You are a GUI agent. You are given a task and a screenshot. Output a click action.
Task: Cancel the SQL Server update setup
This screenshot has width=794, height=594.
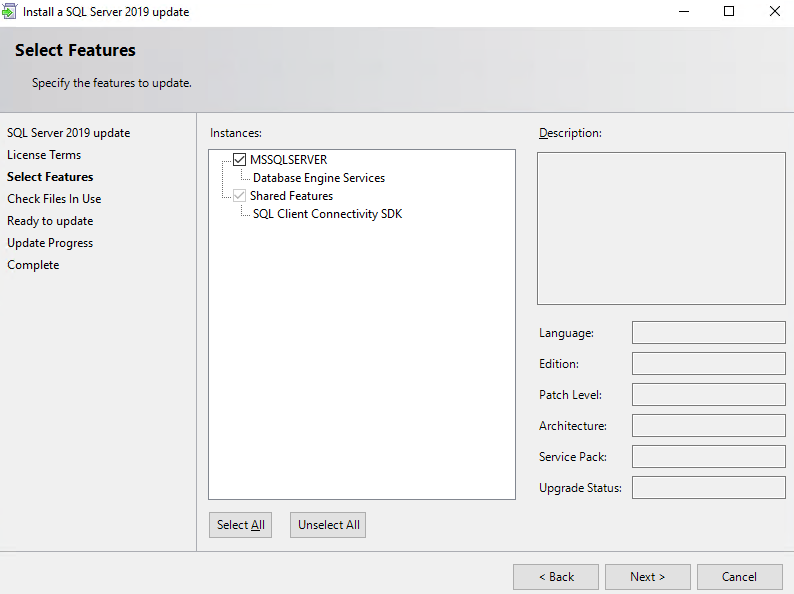coord(740,577)
